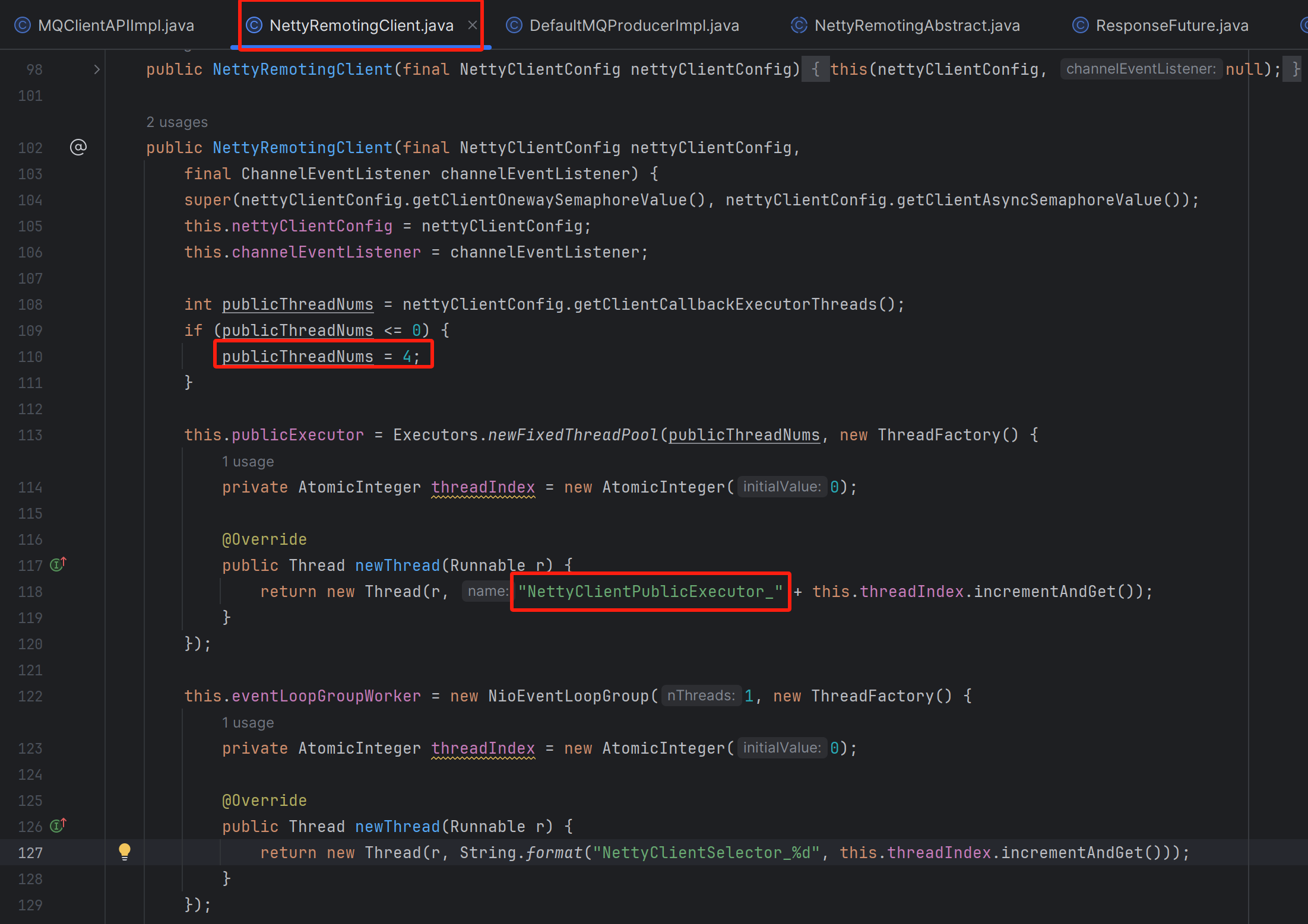
Task: Click class icon on DefaultMQProducerImpl.java tab
Action: pyautogui.click(x=514, y=26)
